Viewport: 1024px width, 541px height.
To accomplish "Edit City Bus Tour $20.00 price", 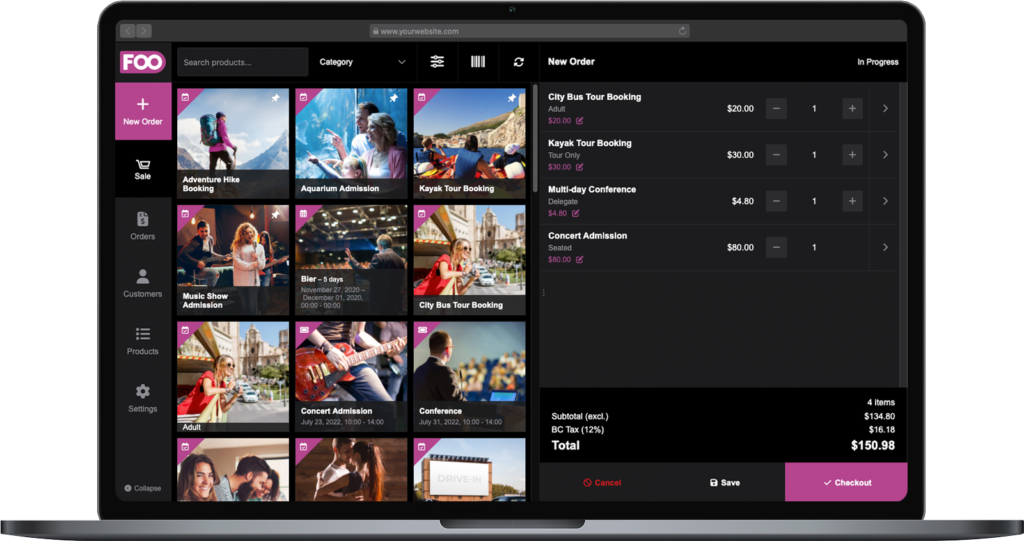I will pyautogui.click(x=579, y=121).
